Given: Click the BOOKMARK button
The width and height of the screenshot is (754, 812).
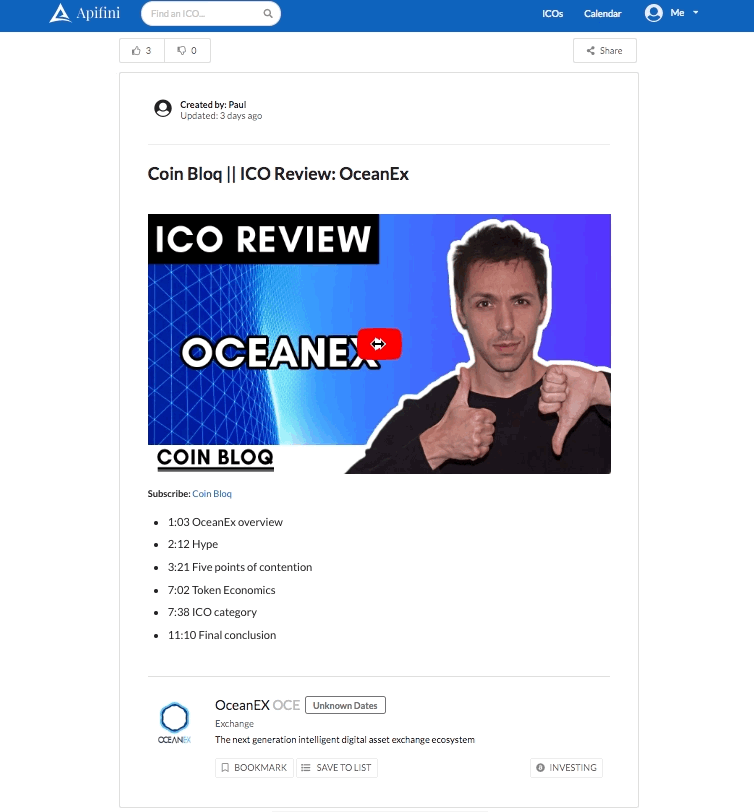Looking at the screenshot, I should pyautogui.click(x=254, y=767).
